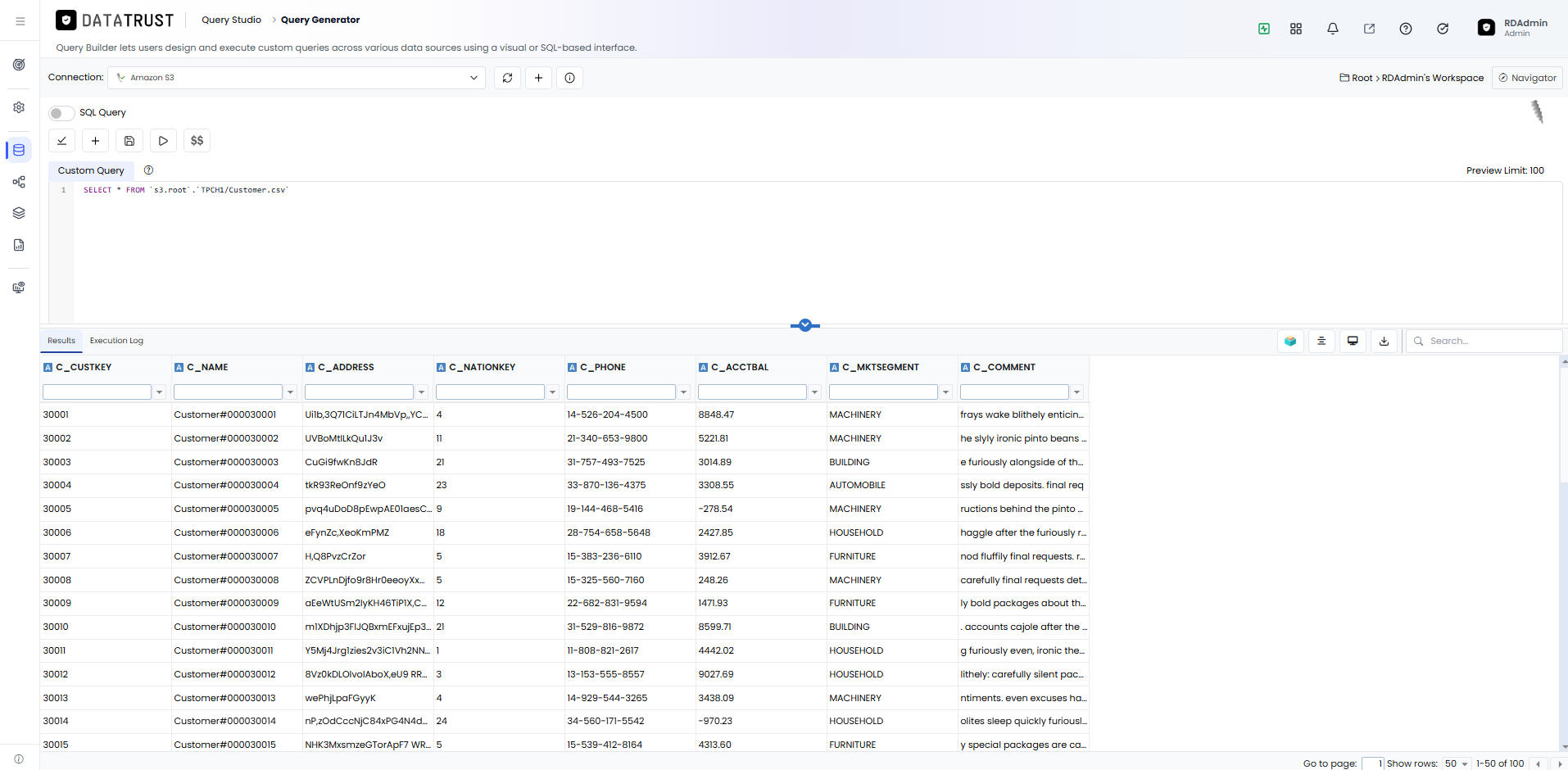Open the database sidebar icon
Viewport: 1568px width, 770px height.
click(19, 150)
